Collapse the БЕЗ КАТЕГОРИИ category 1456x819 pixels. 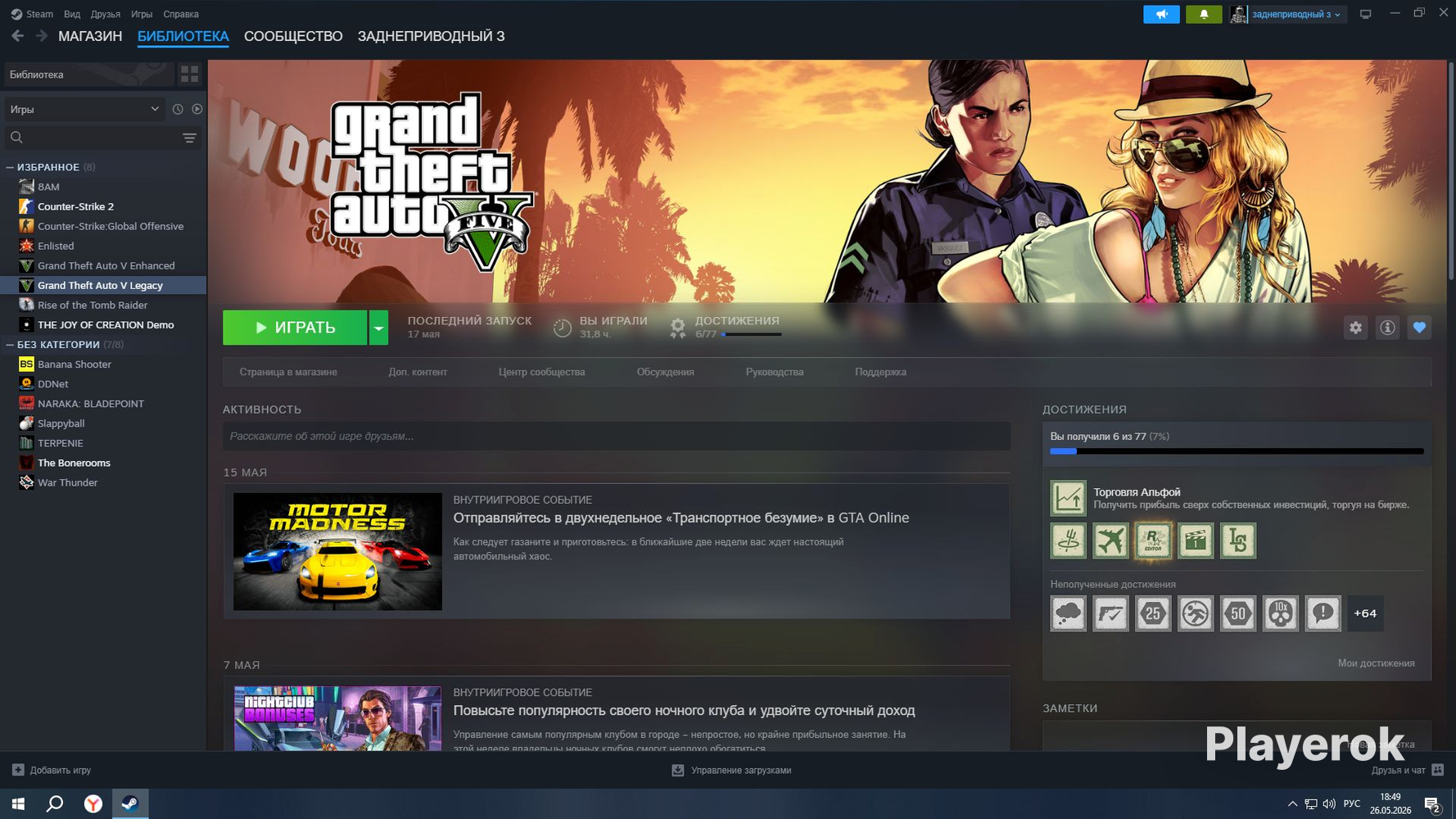click(10, 345)
